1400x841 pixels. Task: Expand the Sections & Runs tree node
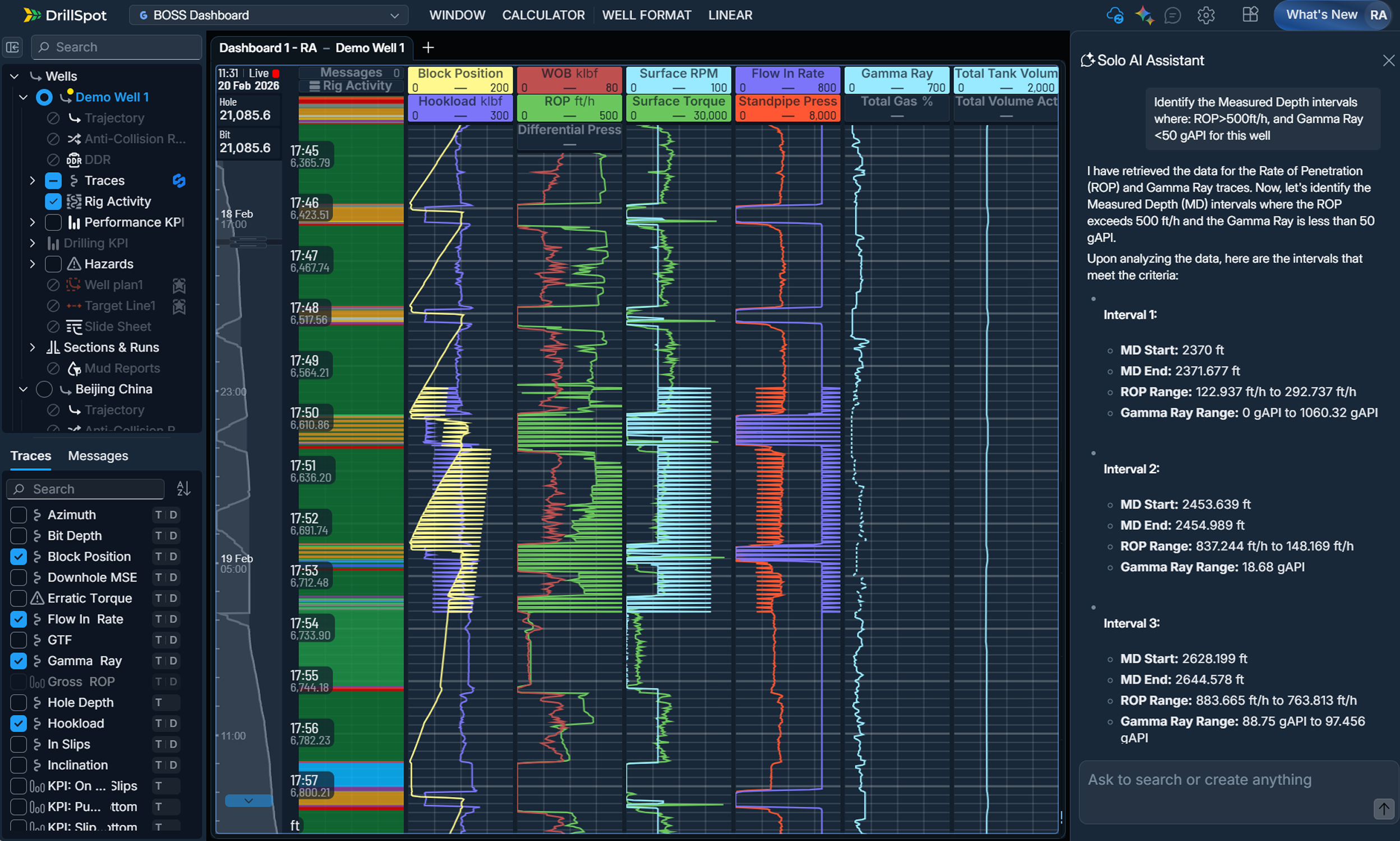33,348
